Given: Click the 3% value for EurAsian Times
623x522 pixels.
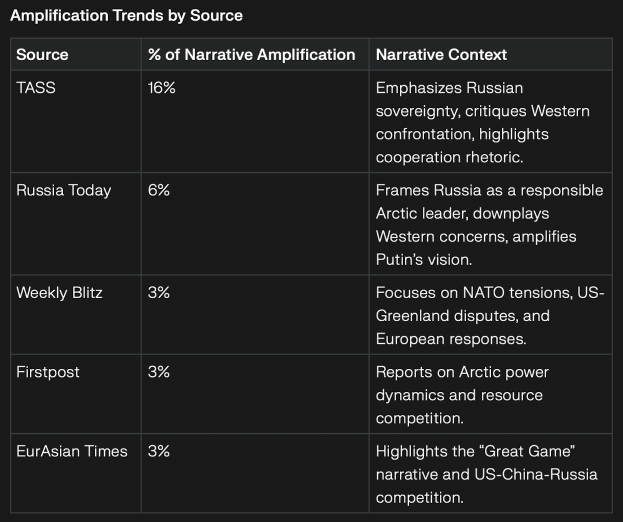Looking at the screenshot, I should pos(159,451).
